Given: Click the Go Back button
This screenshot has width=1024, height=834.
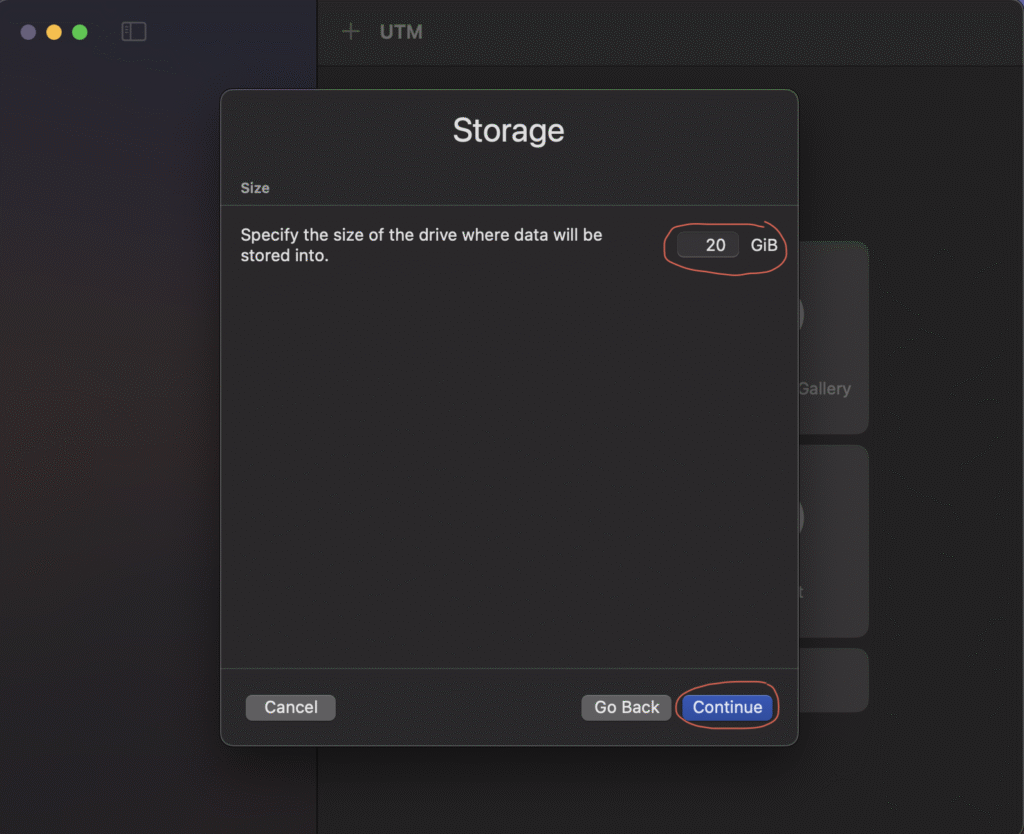Looking at the screenshot, I should tap(626, 707).
